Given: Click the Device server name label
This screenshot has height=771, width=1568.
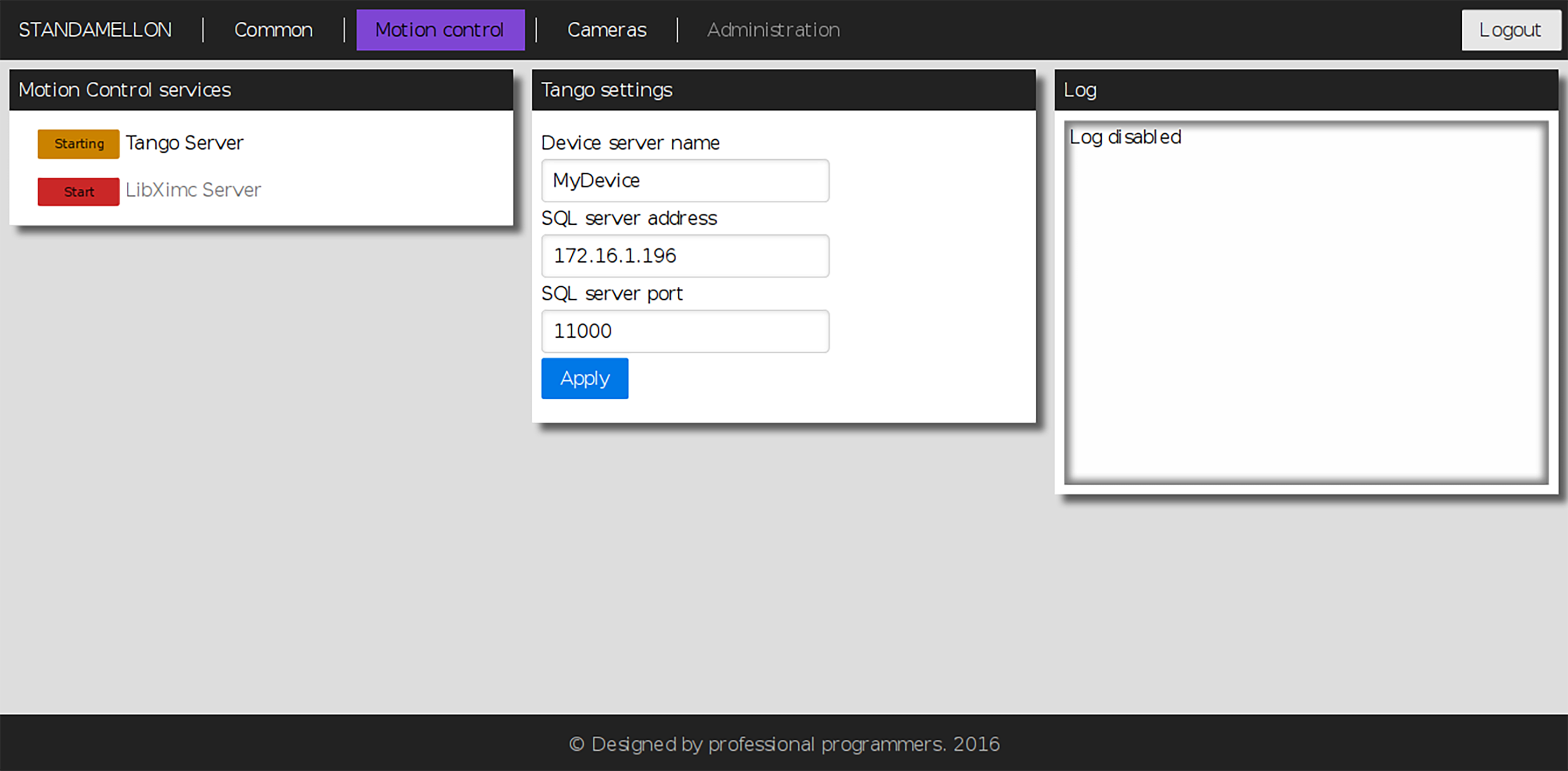Looking at the screenshot, I should (630, 143).
